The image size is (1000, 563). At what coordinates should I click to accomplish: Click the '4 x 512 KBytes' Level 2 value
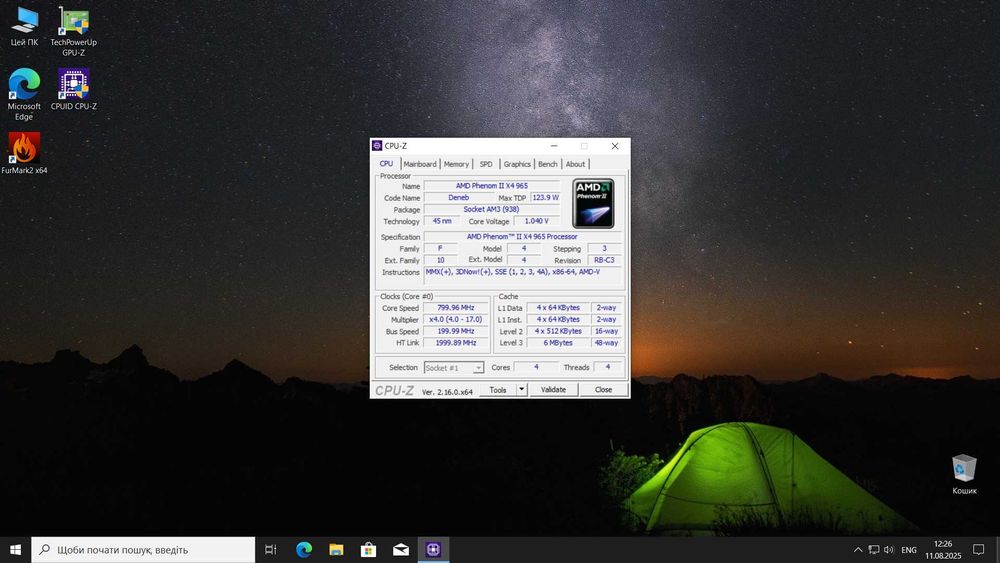point(558,331)
